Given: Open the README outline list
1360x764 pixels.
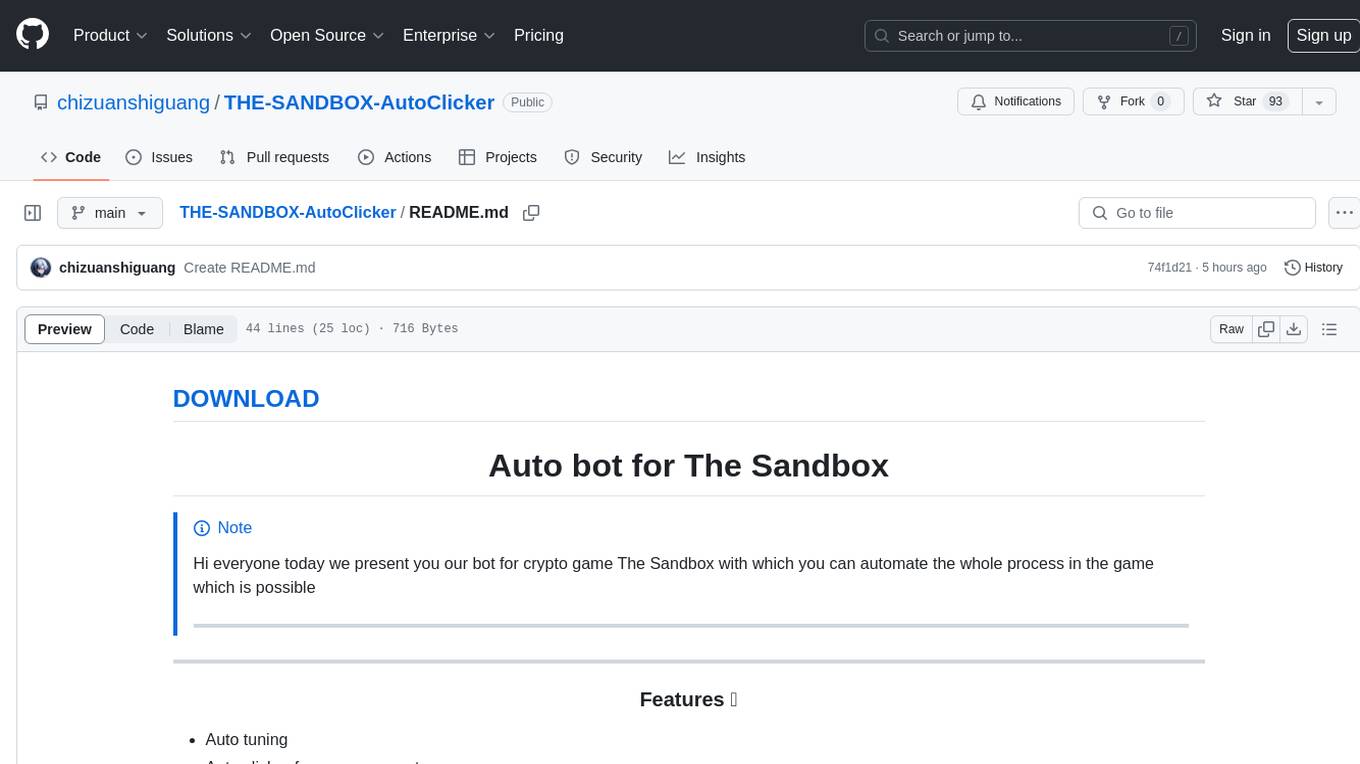Looking at the screenshot, I should click(1329, 329).
